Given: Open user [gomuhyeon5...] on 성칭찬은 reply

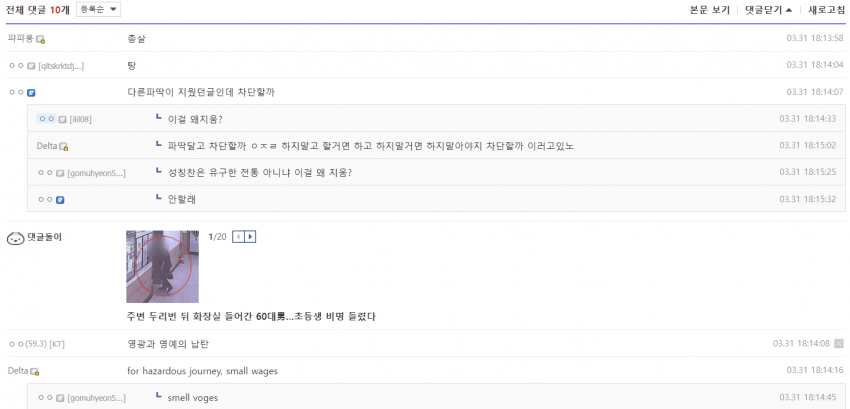Looking at the screenshot, I should click(x=96, y=173).
